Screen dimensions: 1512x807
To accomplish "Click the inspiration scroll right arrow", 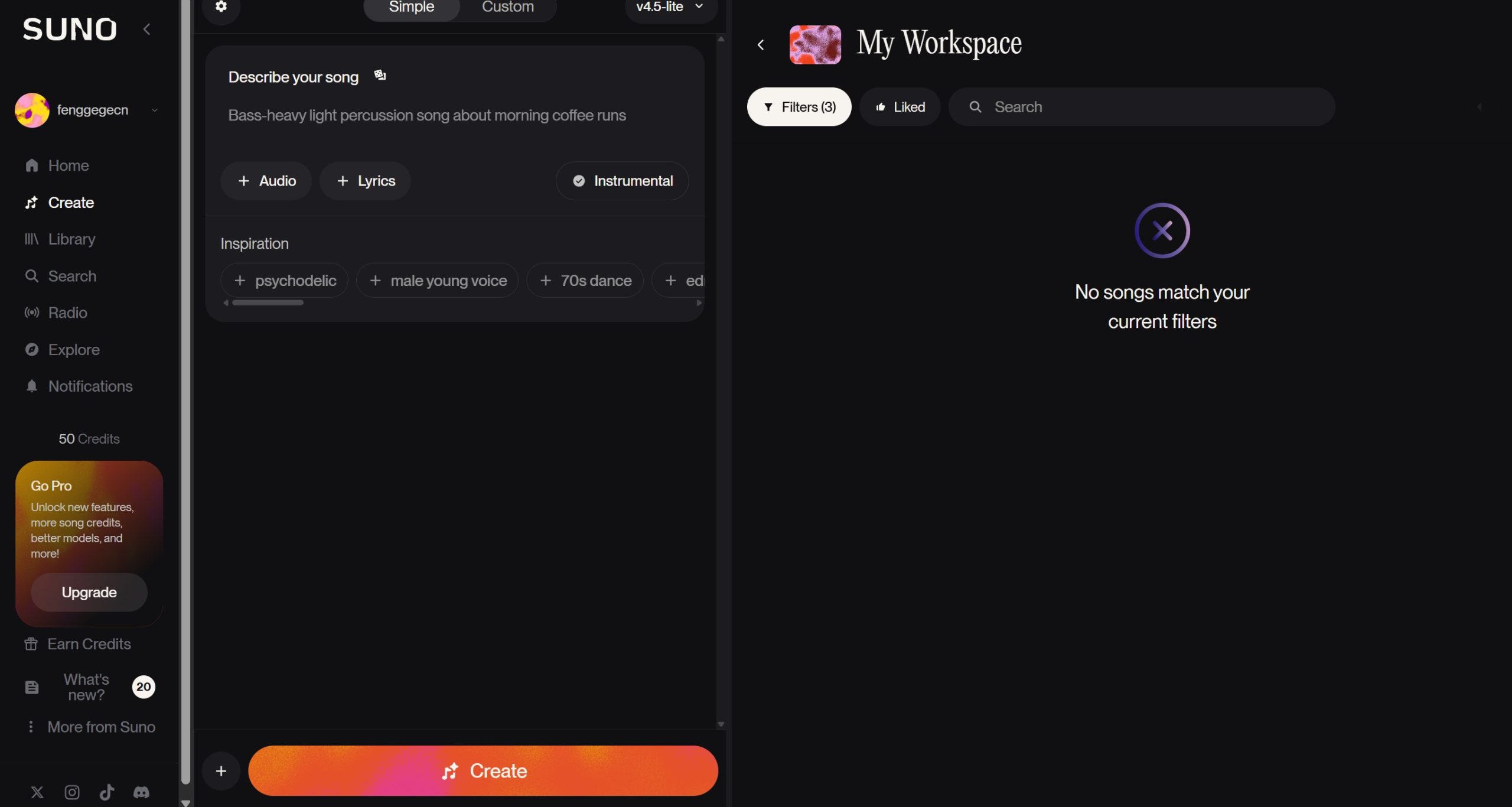I will [699, 302].
